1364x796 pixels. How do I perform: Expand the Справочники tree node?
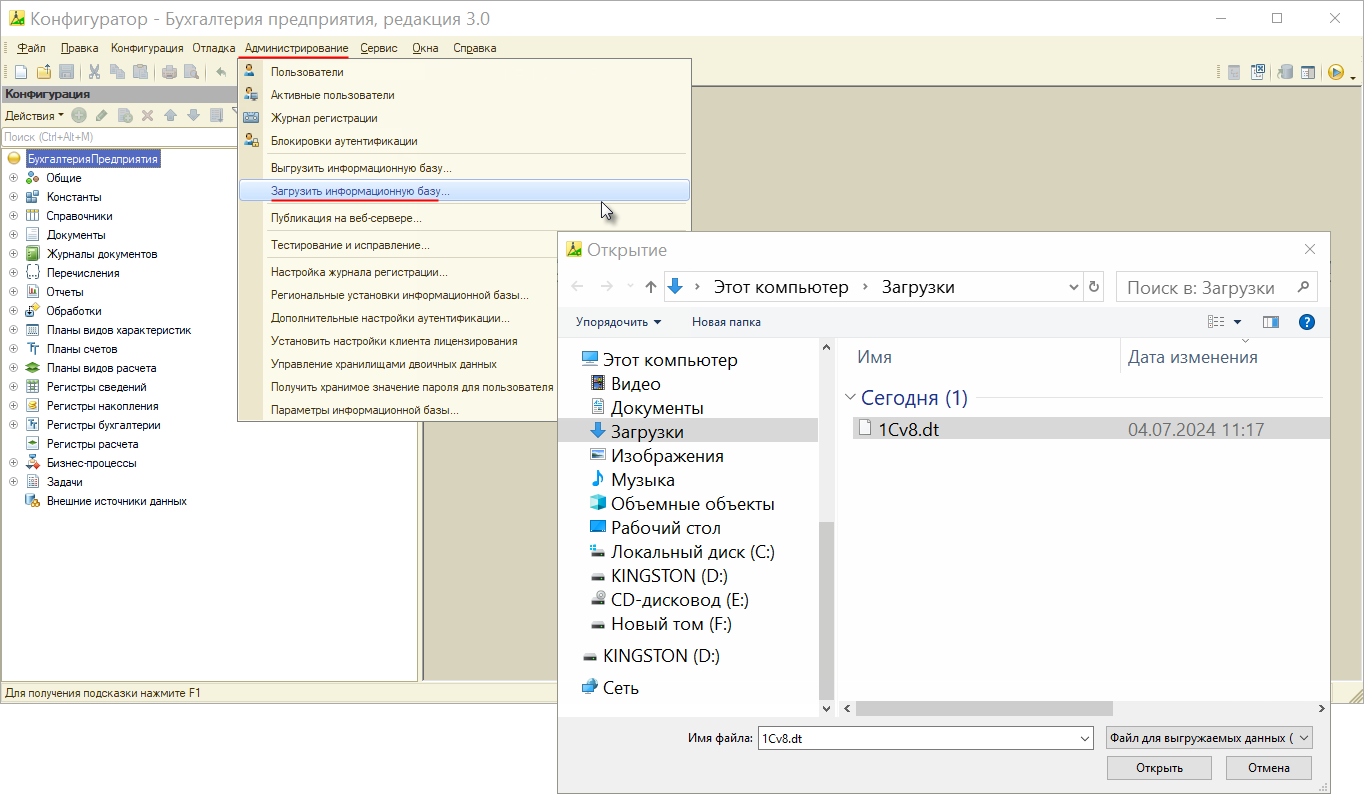[x=13, y=216]
